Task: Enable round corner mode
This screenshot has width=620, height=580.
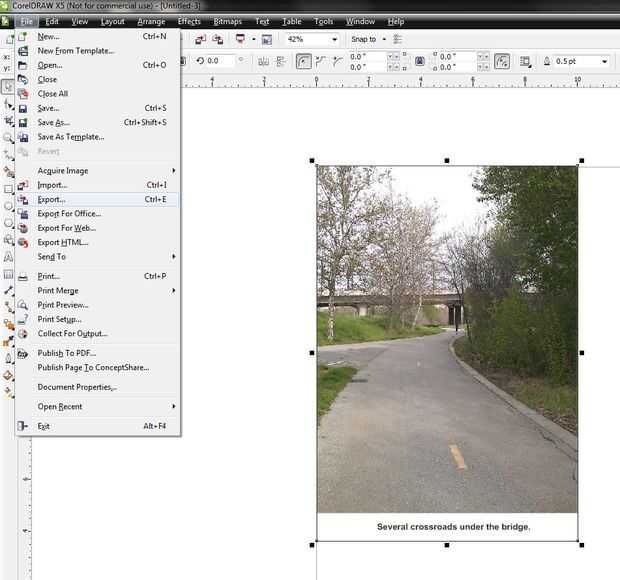Action: click(x=303, y=61)
